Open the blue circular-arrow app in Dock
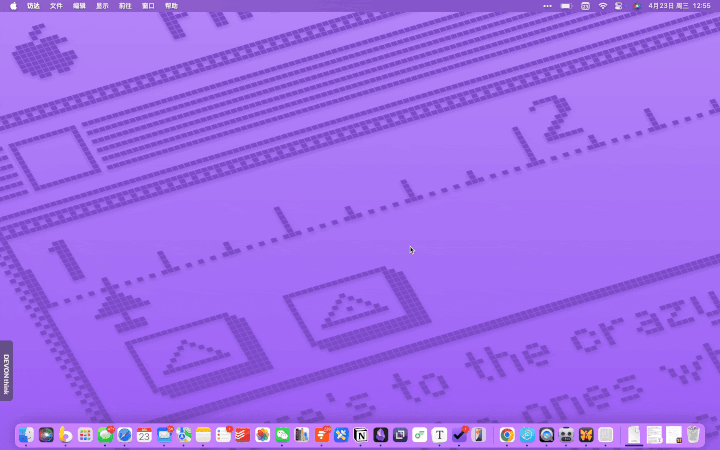Screen dimensions: 720x450 [527, 435]
